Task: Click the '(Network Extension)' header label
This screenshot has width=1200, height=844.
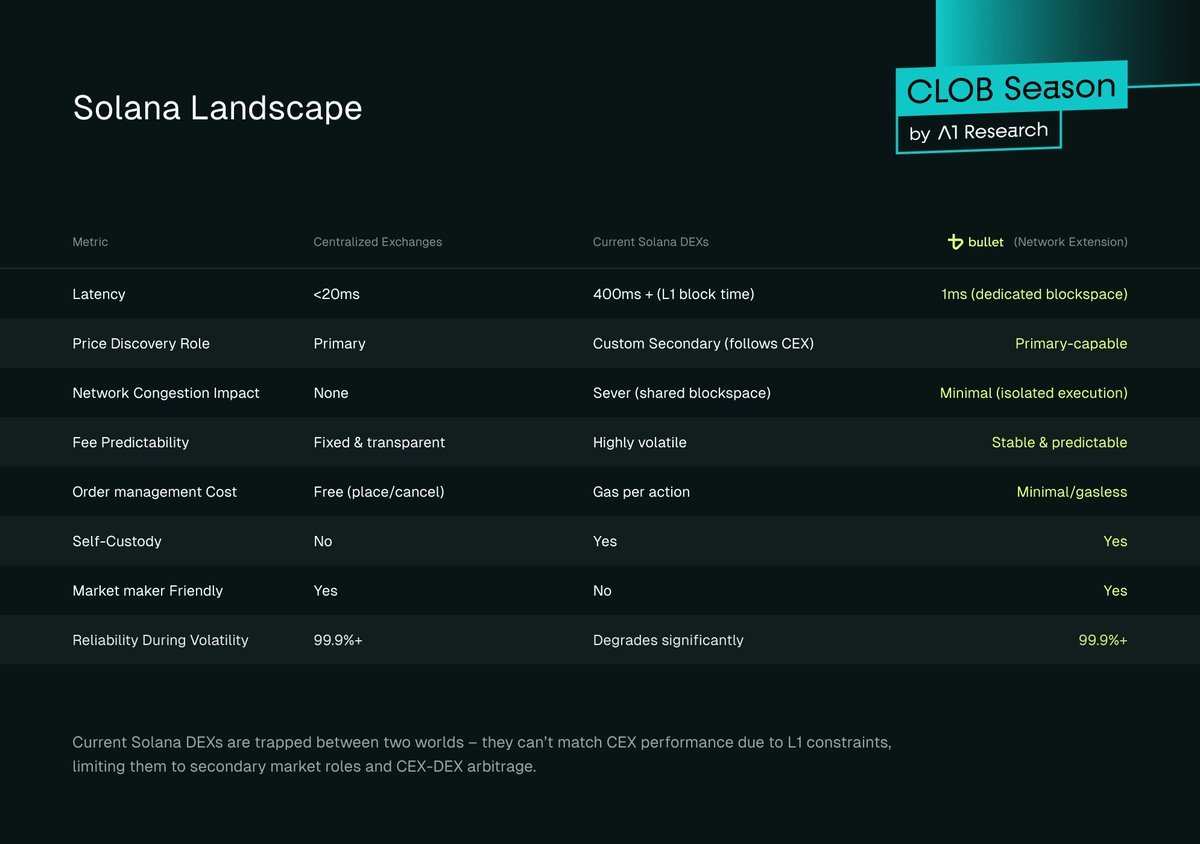Action: point(1070,242)
